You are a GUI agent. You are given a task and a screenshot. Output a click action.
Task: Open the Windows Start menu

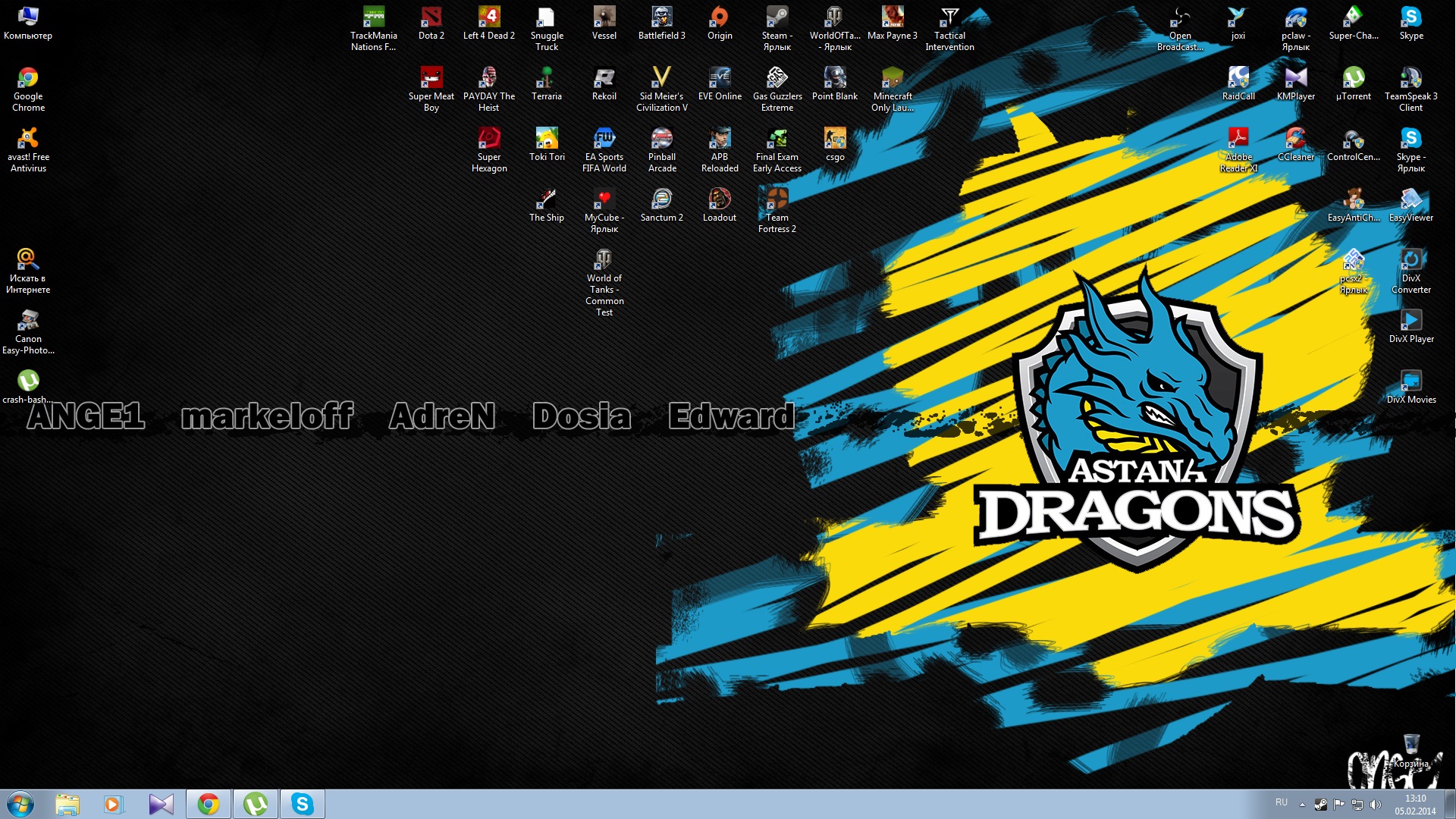[20, 804]
